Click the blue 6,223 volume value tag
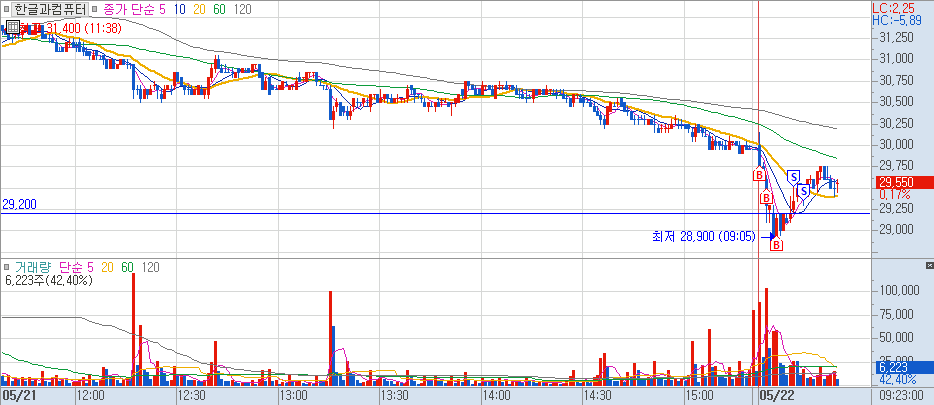The height and width of the screenshot is (405, 934). (904, 369)
